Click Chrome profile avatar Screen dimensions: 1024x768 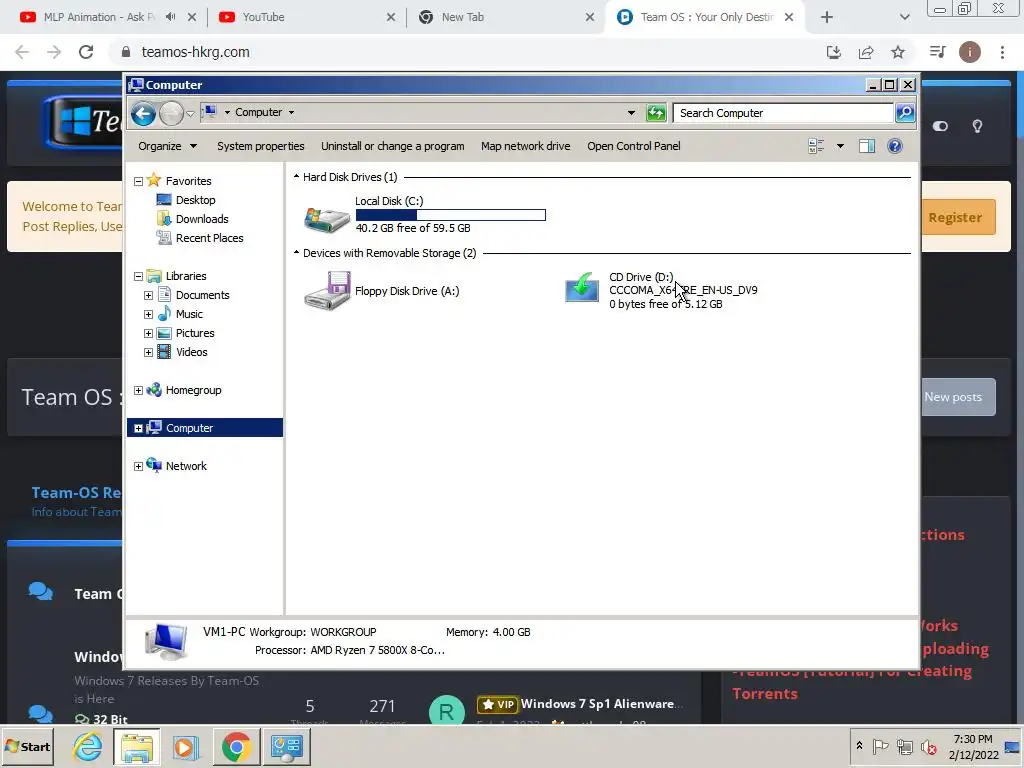[969, 52]
